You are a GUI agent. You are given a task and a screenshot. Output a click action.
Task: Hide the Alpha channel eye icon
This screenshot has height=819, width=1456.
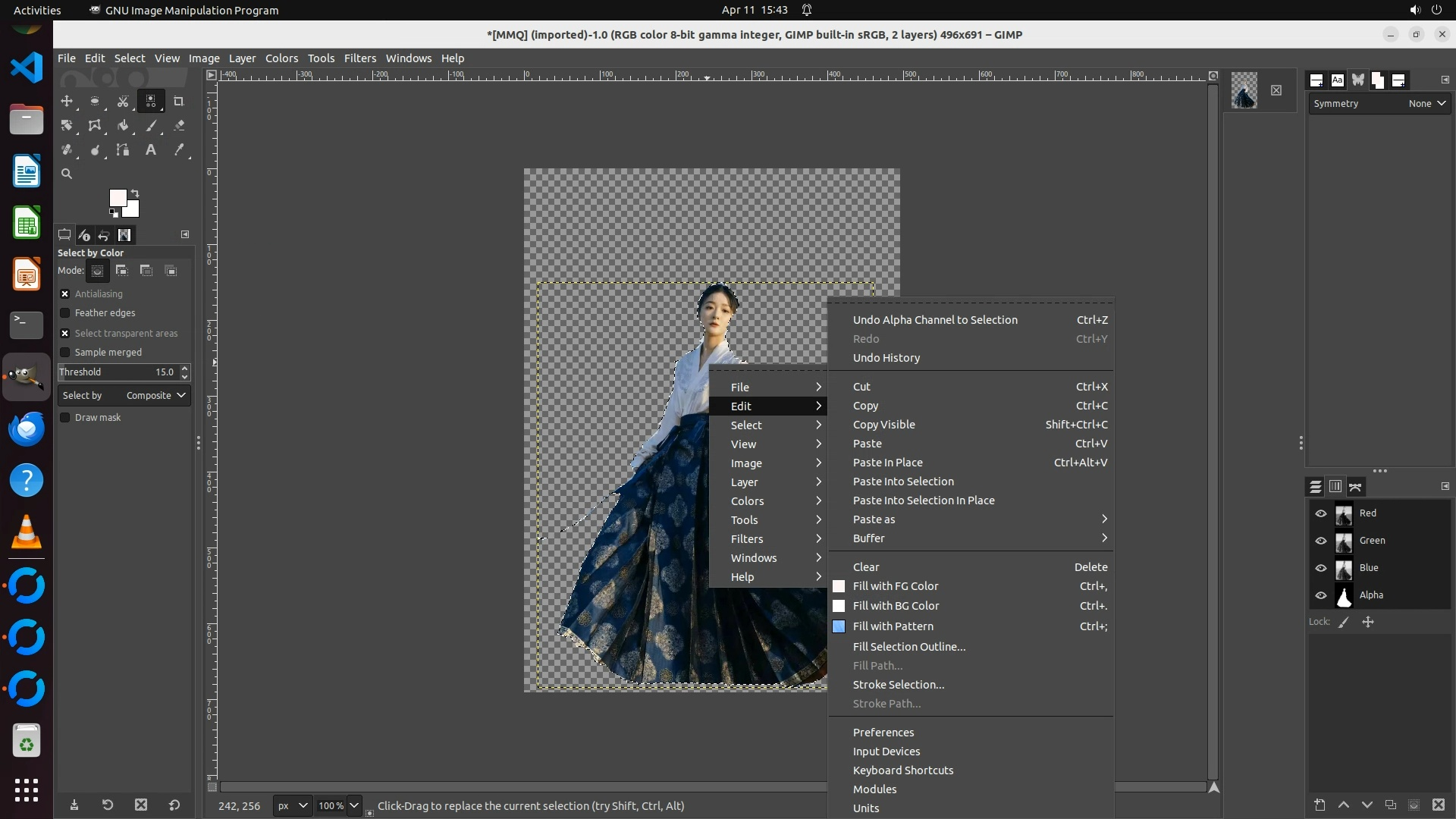[x=1320, y=595]
